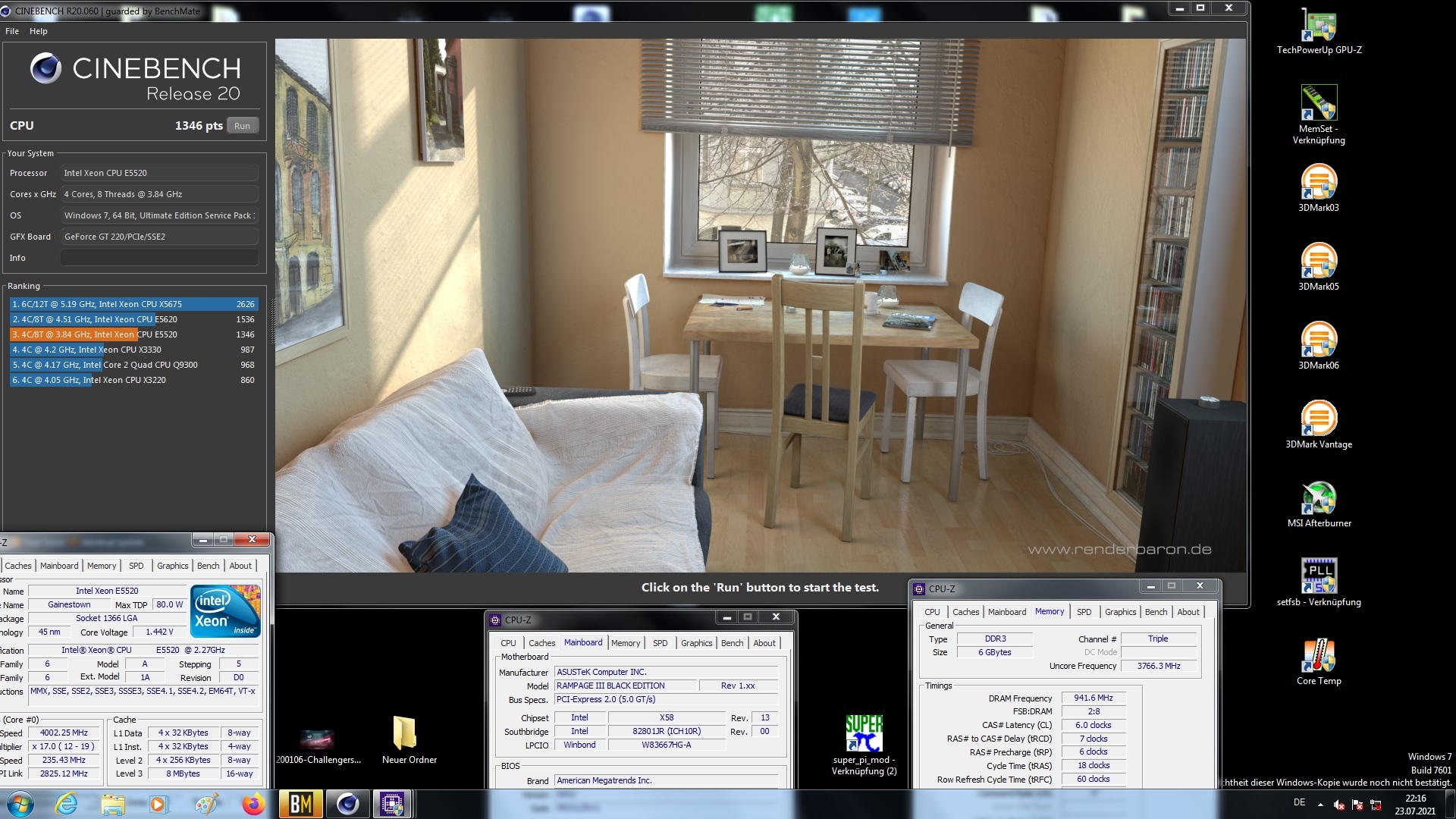Switch to CPU tab in middle CPU-Z window

click(508, 643)
